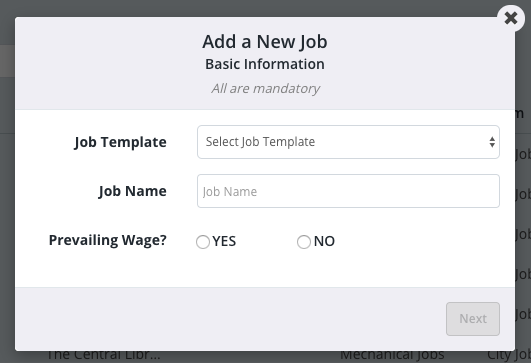531x363 pixels.
Task: Click the Job Template field label
Action: pos(121,142)
